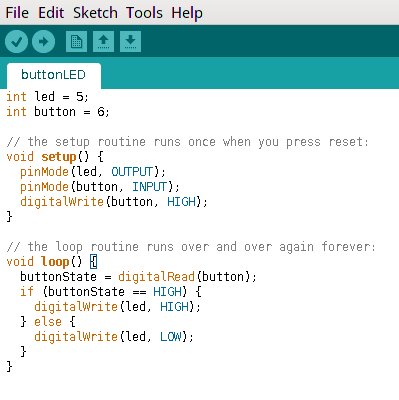Click the setup routine comment line
The image size is (399, 400).
pos(187,142)
